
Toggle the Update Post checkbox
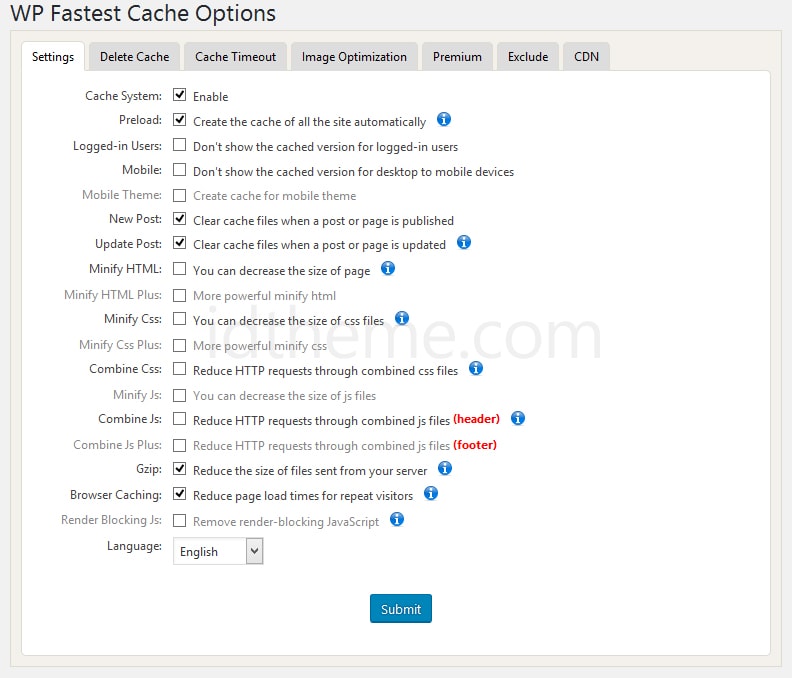tap(179, 243)
